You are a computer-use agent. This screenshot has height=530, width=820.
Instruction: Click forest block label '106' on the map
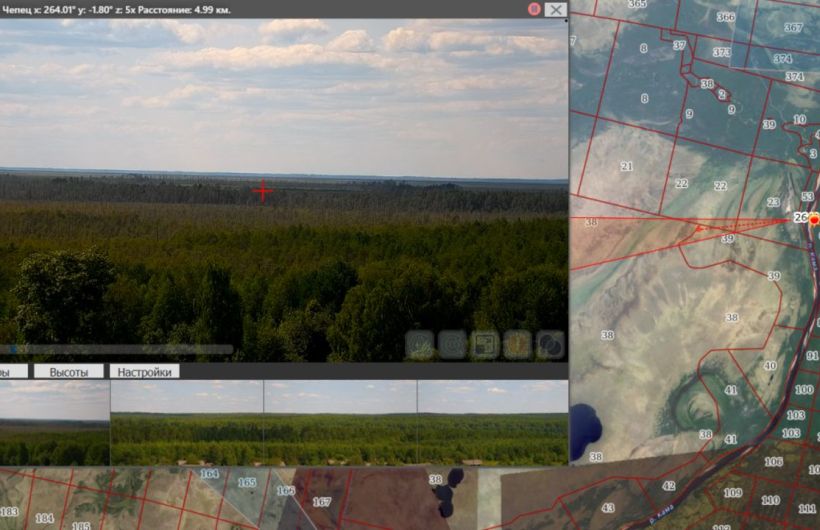tap(773, 461)
